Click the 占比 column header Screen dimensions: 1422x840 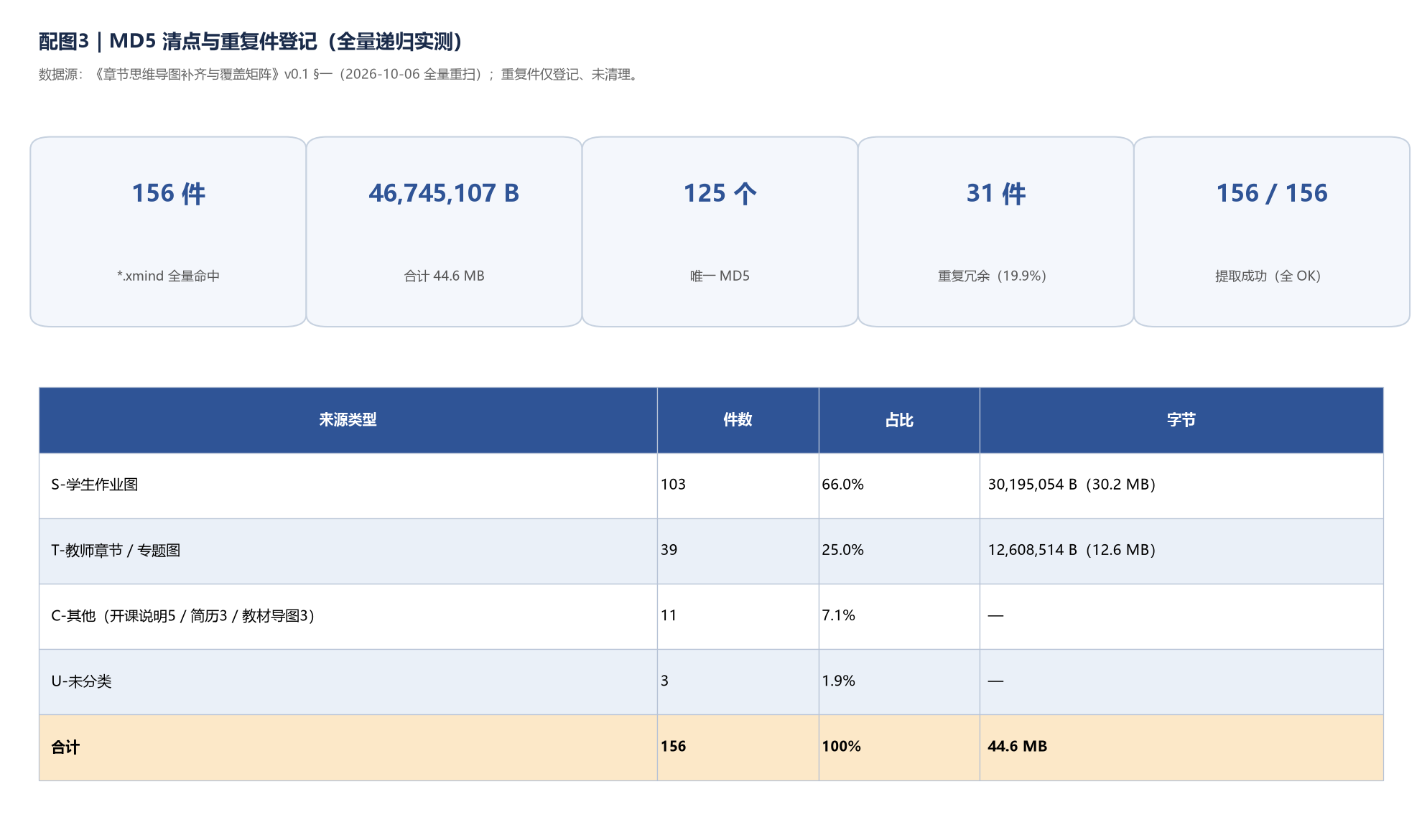(899, 420)
